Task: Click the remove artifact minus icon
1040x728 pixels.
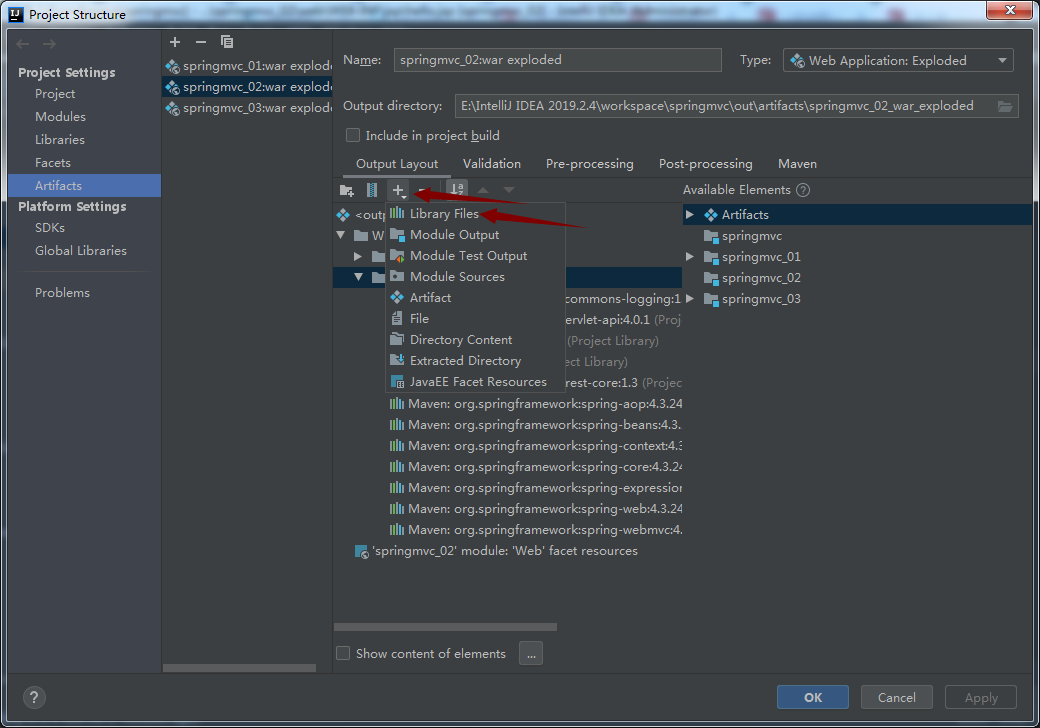Action: point(200,42)
